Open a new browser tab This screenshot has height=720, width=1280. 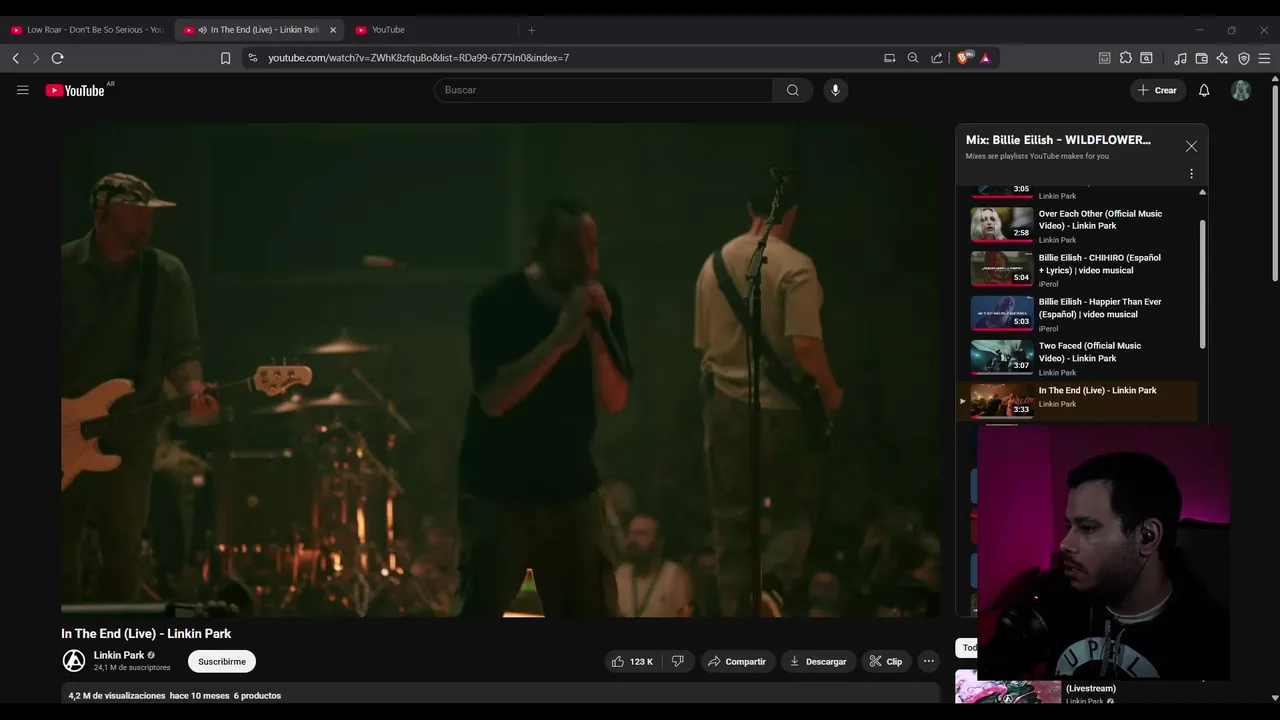click(531, 30)
